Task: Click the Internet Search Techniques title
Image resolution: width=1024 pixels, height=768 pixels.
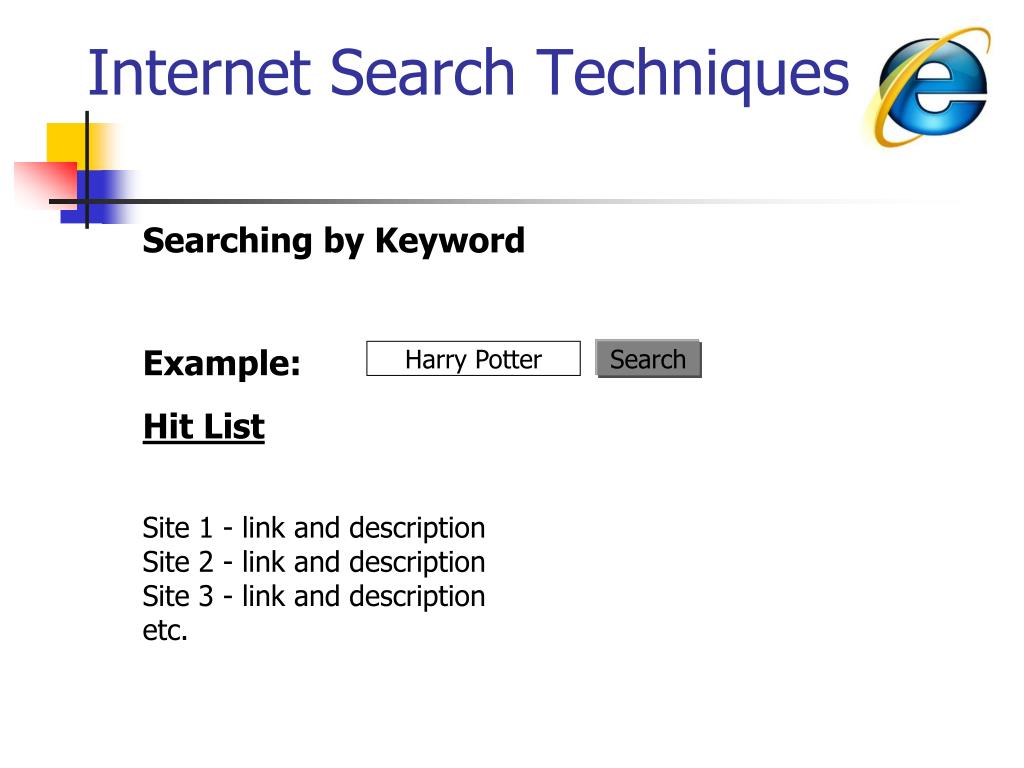Action: (x=468, y=74)
